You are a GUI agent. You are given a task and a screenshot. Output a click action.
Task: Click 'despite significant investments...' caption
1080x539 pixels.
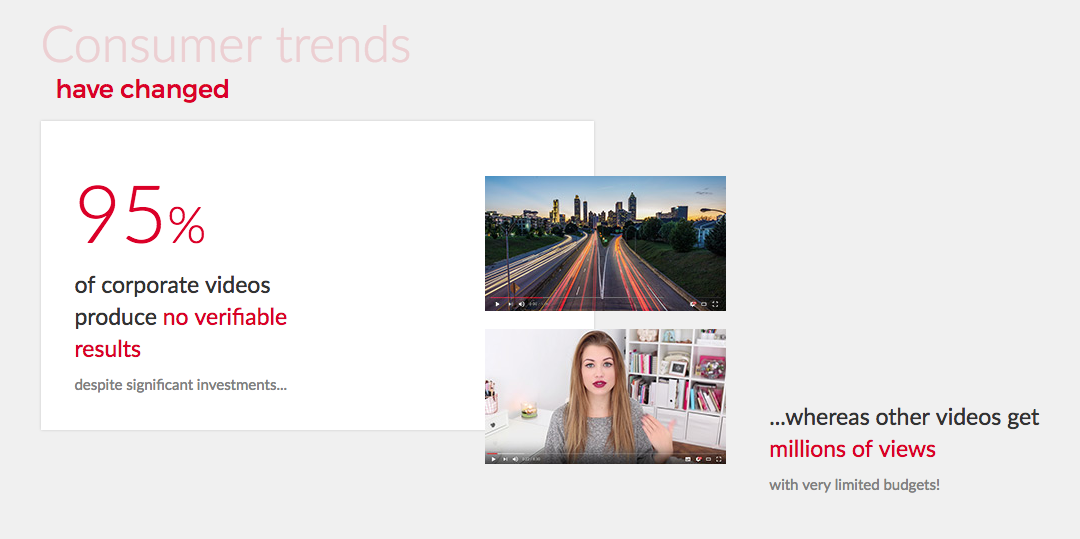point(180,385)
